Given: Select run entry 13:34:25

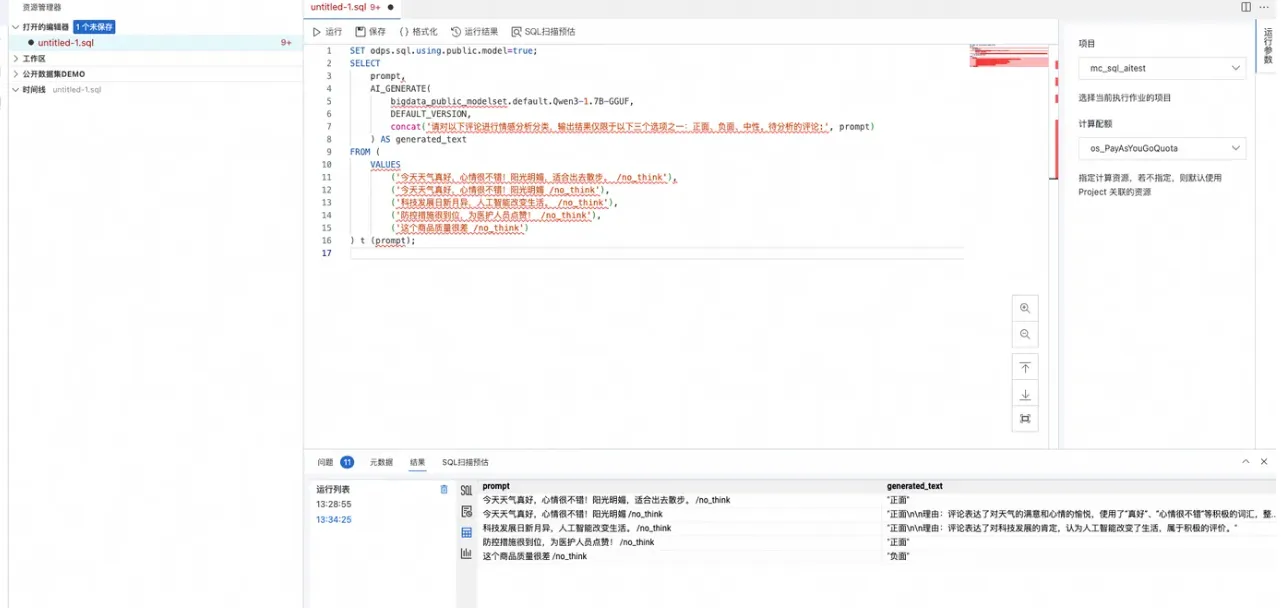Looking at the screenshot, I should (x=334, y=519).
